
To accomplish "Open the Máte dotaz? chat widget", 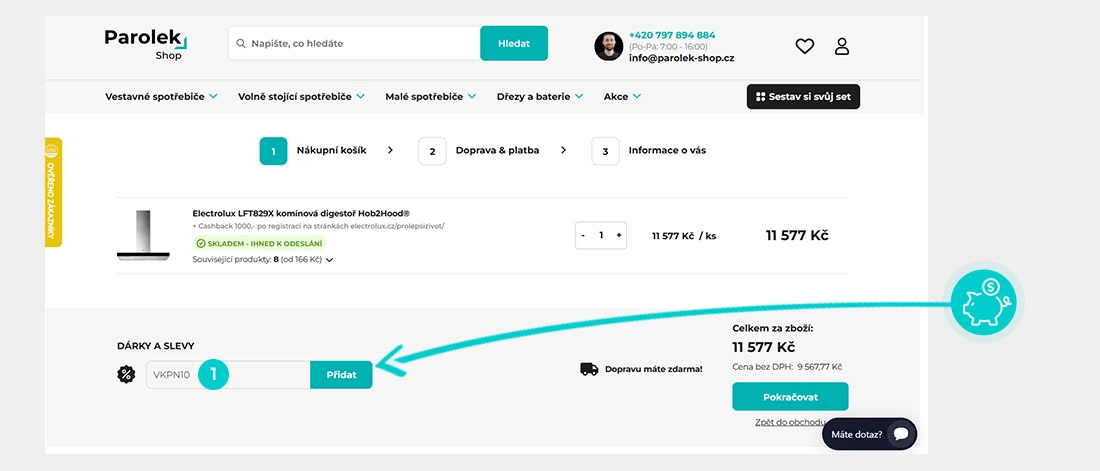I will point(869,434).
